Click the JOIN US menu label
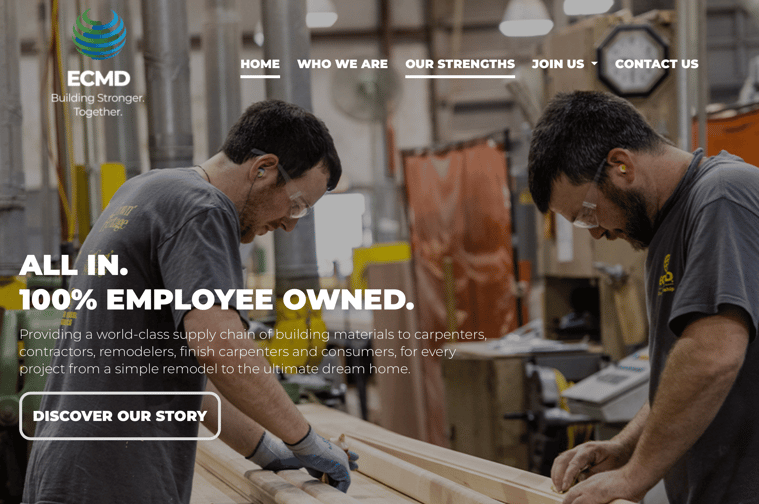Image resolution: width=759 pixels, height=504 pixels. point(558,64)
